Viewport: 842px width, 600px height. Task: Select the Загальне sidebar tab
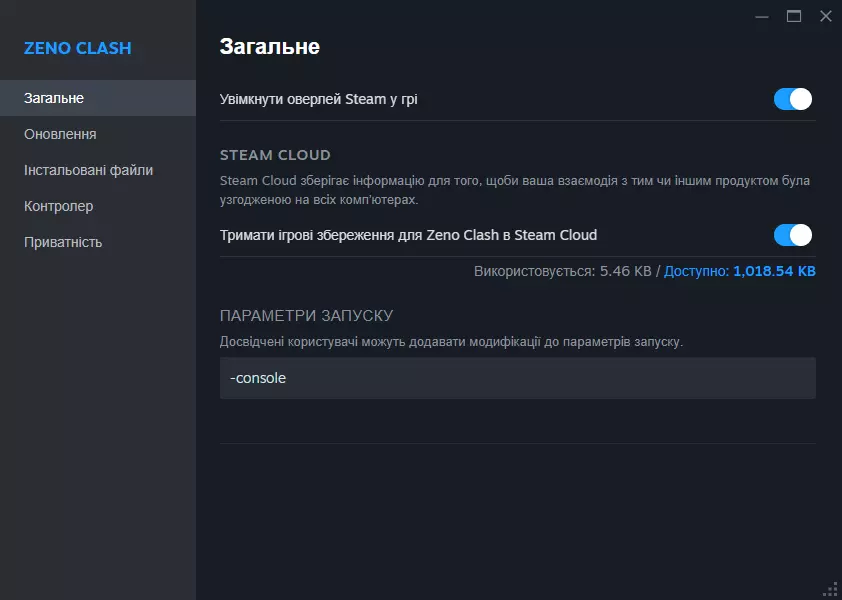[54, 98]
